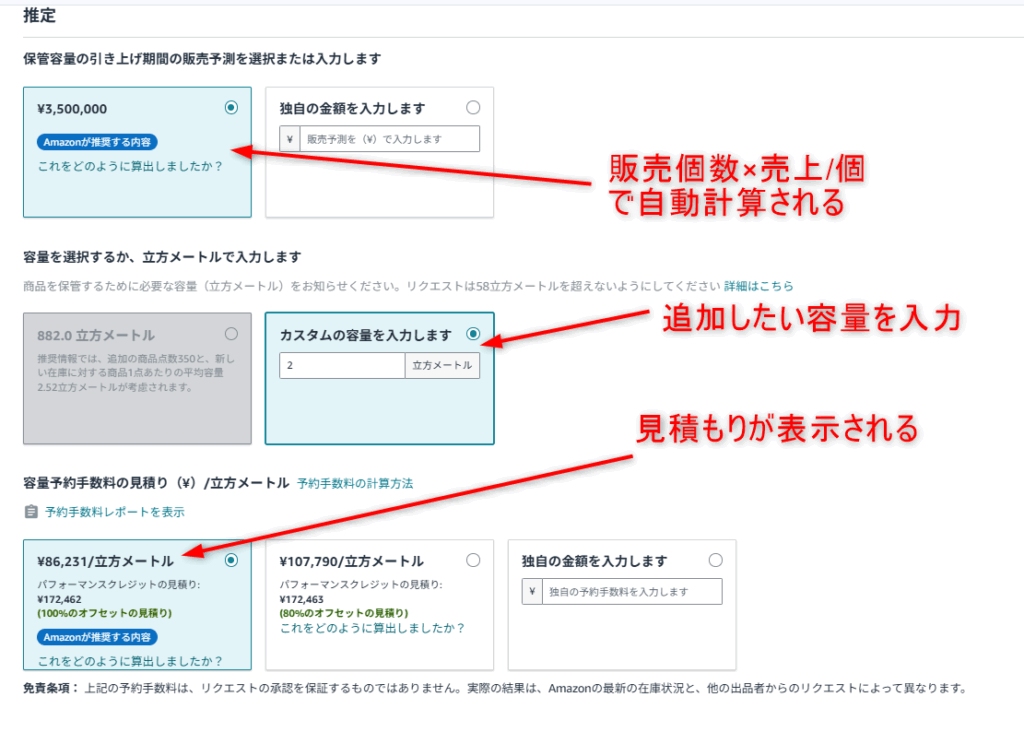
Task: Pick the ¥86,231/立方メートル fee option radio
Action: coord(232,560)
